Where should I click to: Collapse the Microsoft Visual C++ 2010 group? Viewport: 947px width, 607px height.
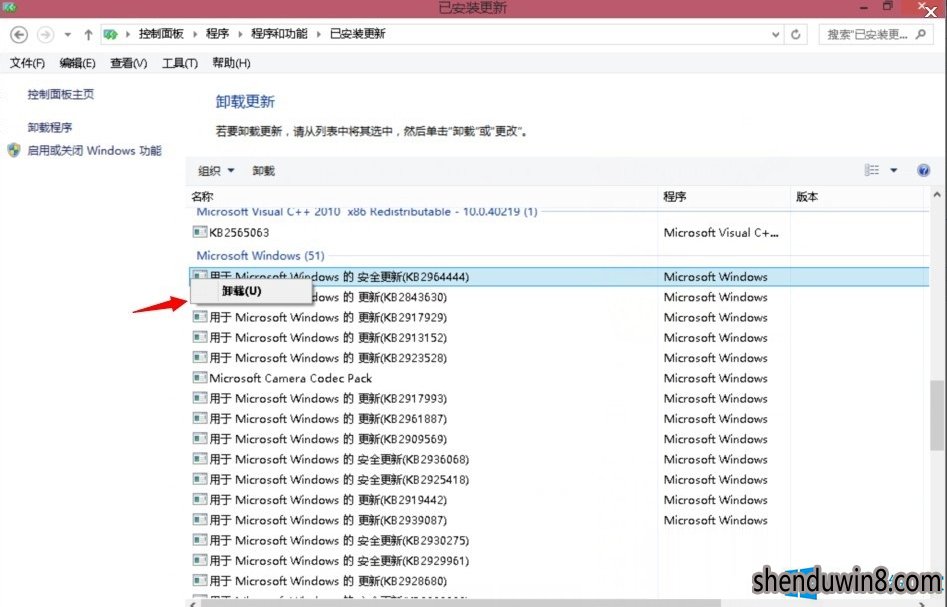367,211
